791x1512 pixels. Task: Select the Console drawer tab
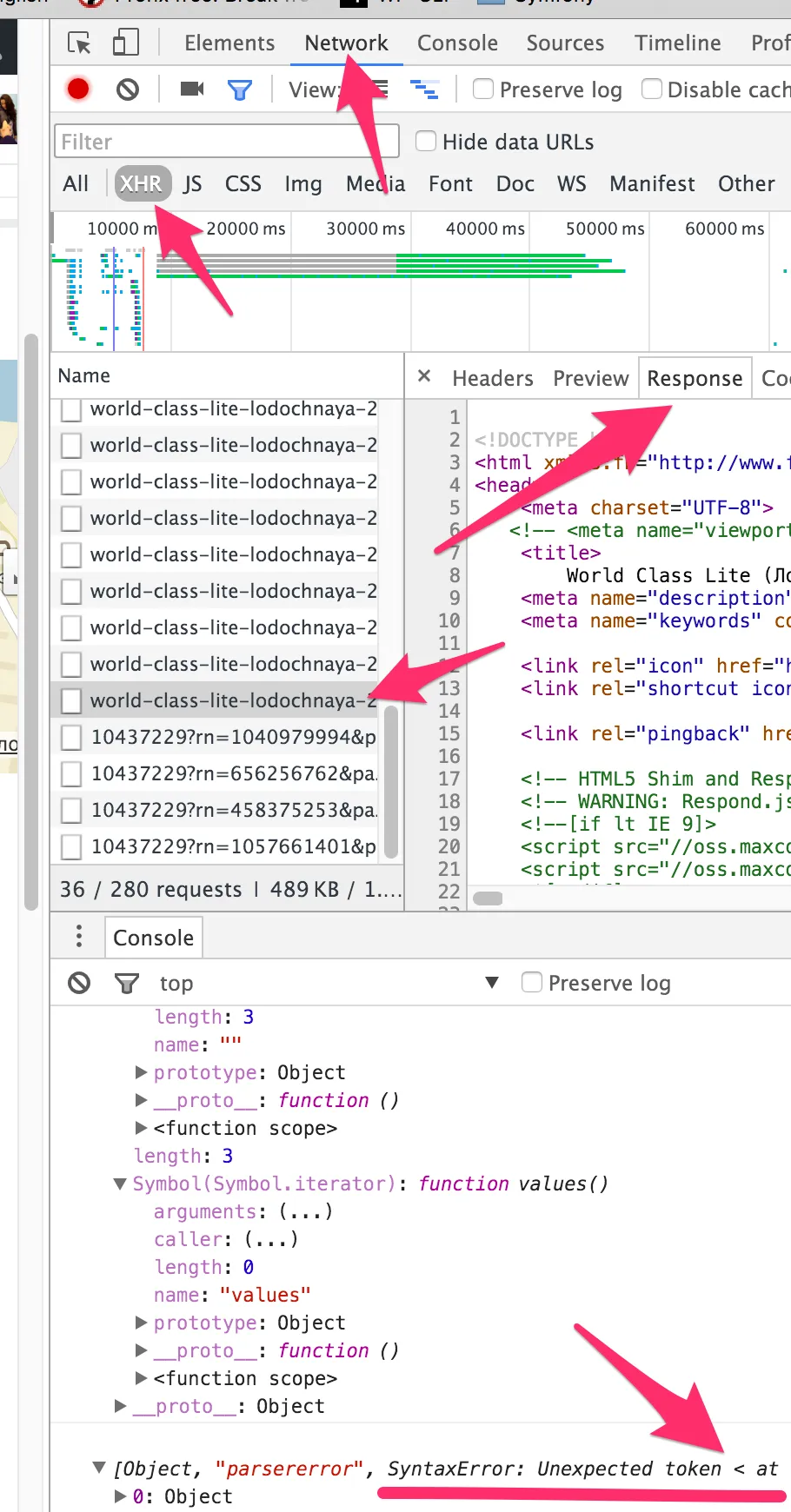tap(153, 937)
